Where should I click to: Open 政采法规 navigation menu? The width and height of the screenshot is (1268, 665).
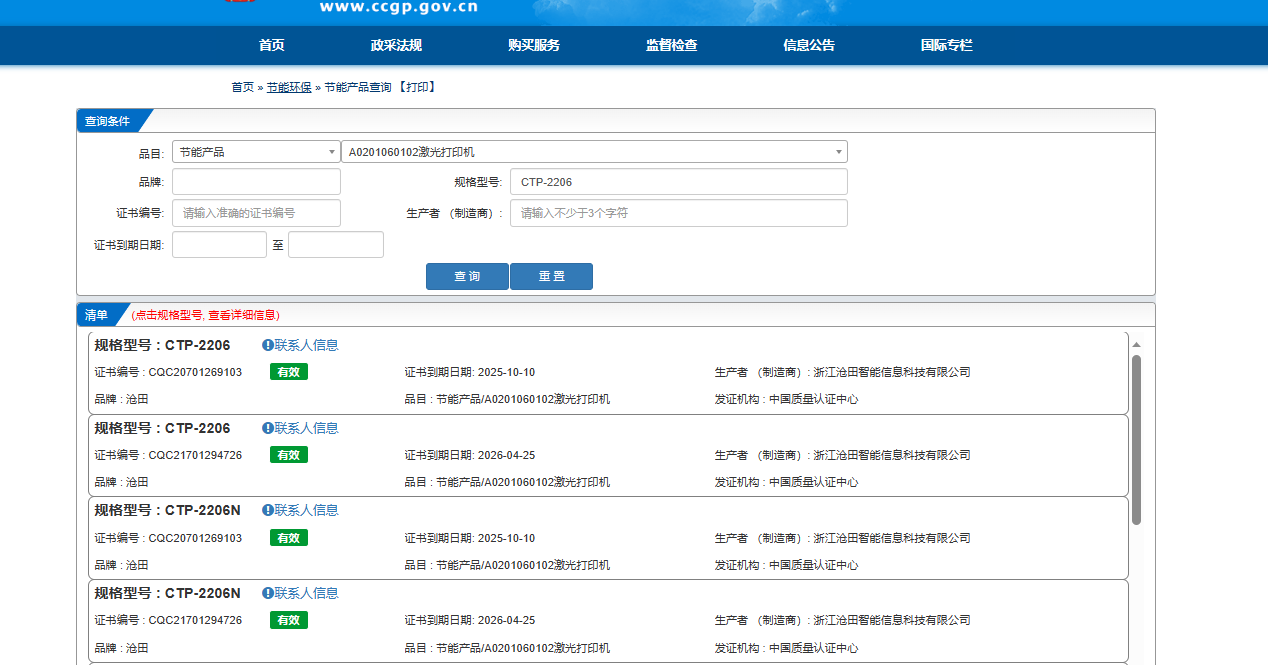tap(396, 45)
